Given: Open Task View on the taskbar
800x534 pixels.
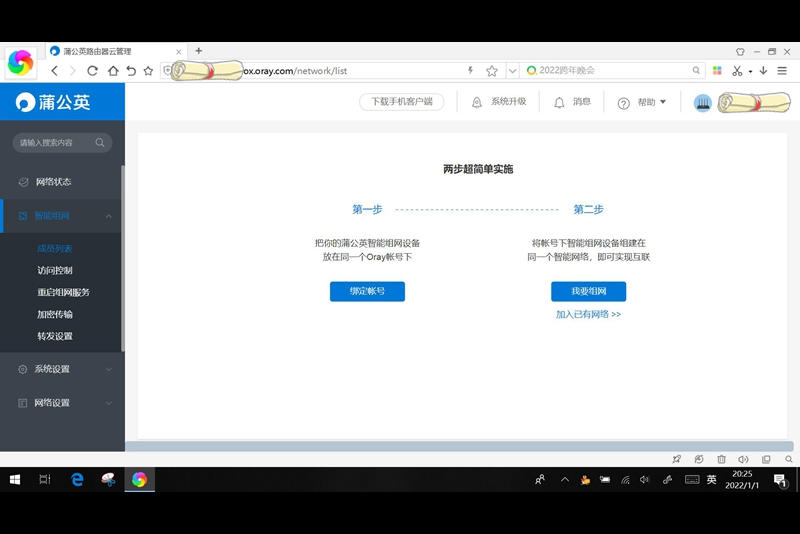Looking at the screenshot, I should (x=45, y=479).
